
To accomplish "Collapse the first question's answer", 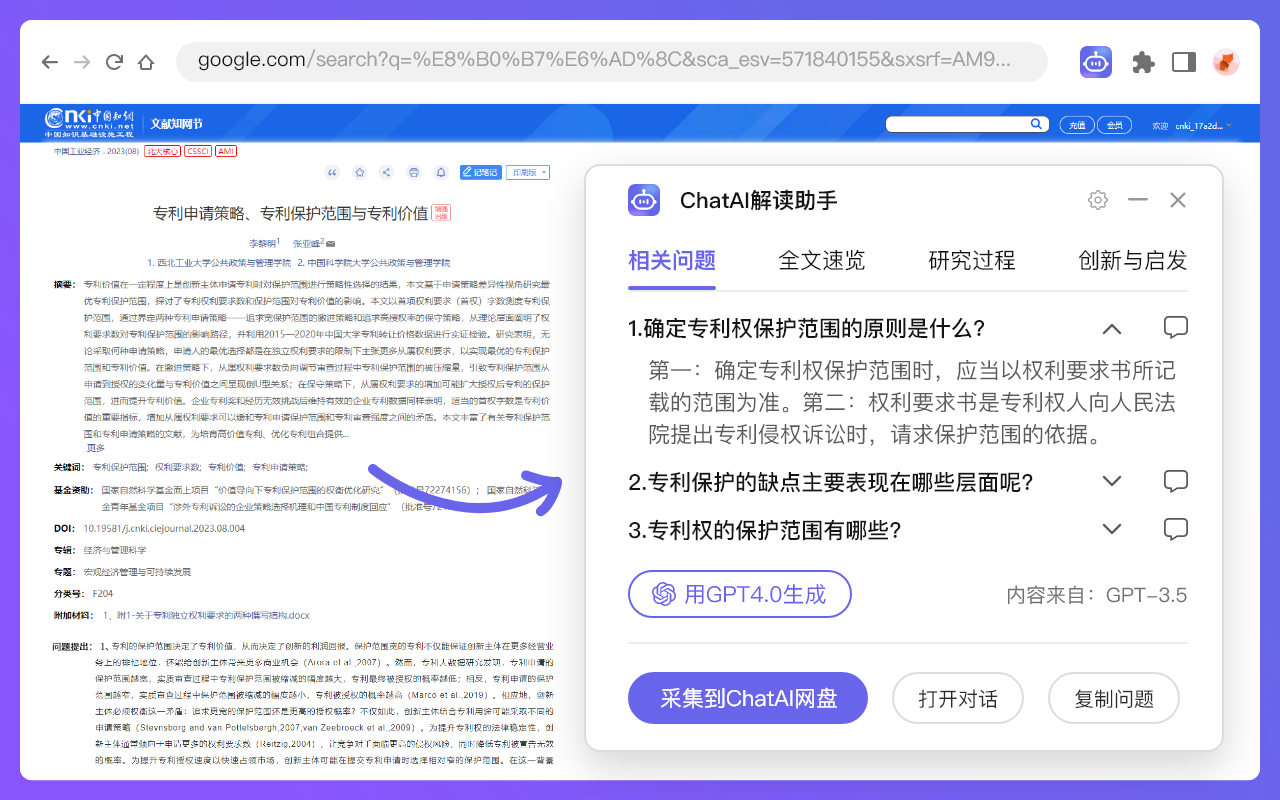I will 1111,327.
